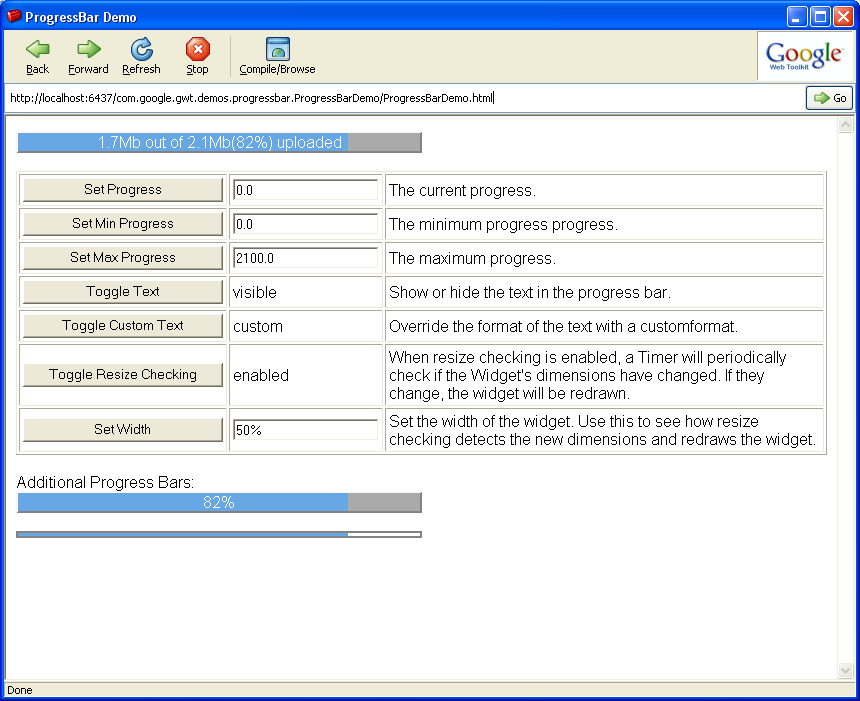Click the scrollbar down arrow
The image size is (860, 701).
click(845, 670)
